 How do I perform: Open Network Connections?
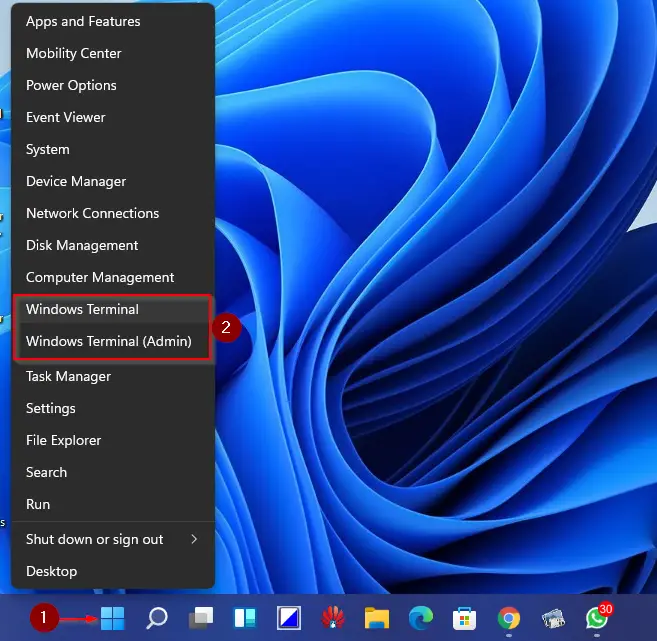coord(113,213)
